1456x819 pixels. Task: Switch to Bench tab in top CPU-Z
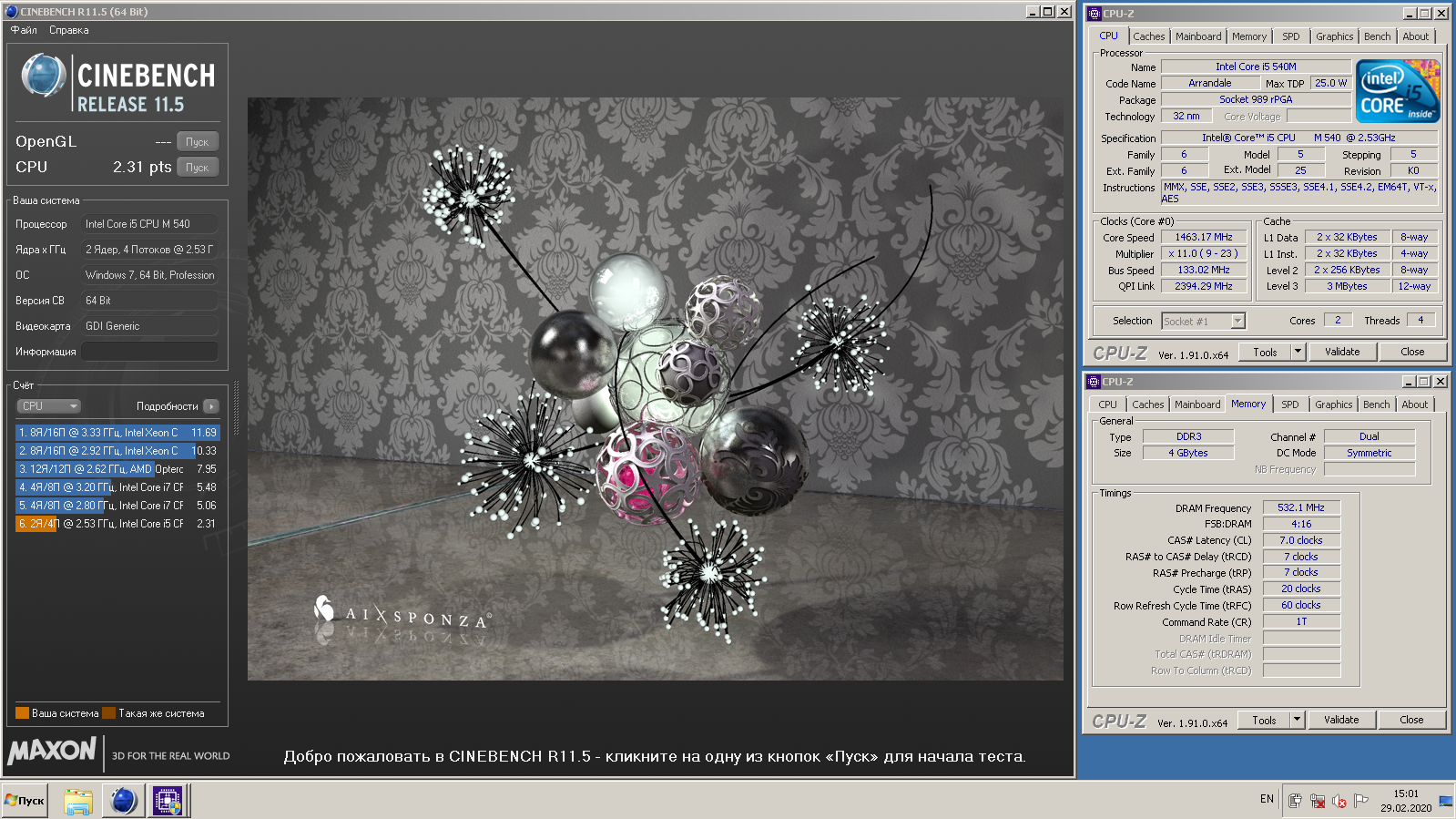tap(1377, 36)
